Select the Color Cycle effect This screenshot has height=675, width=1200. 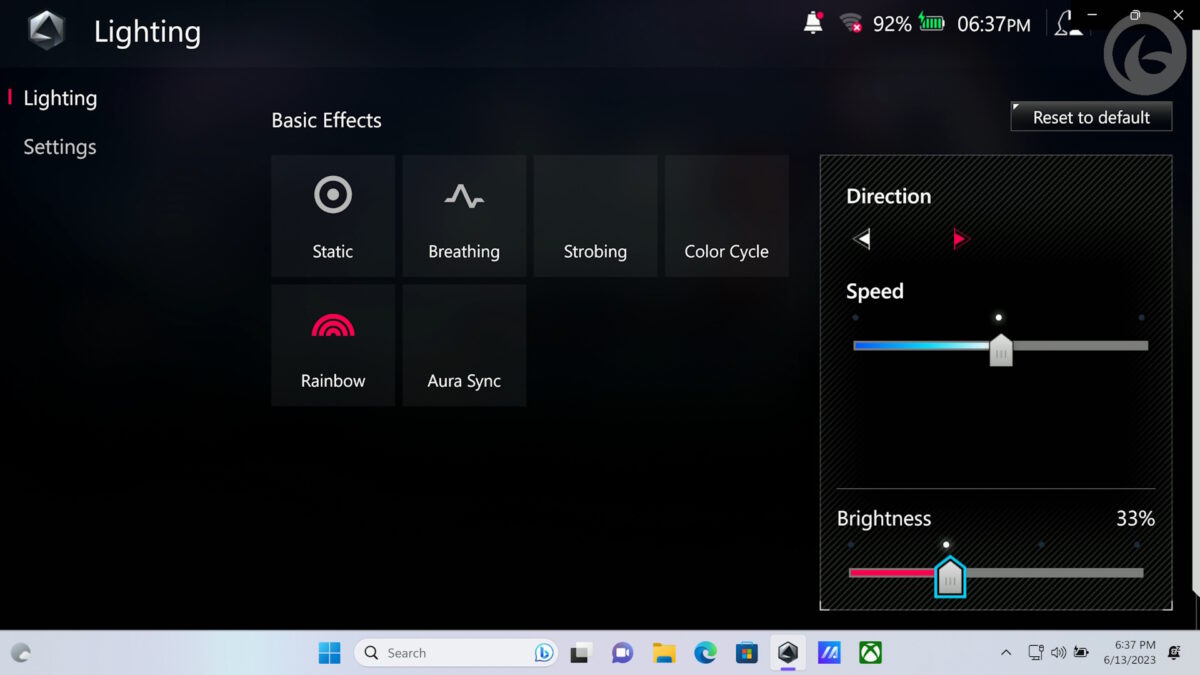[x=726, y=215]
